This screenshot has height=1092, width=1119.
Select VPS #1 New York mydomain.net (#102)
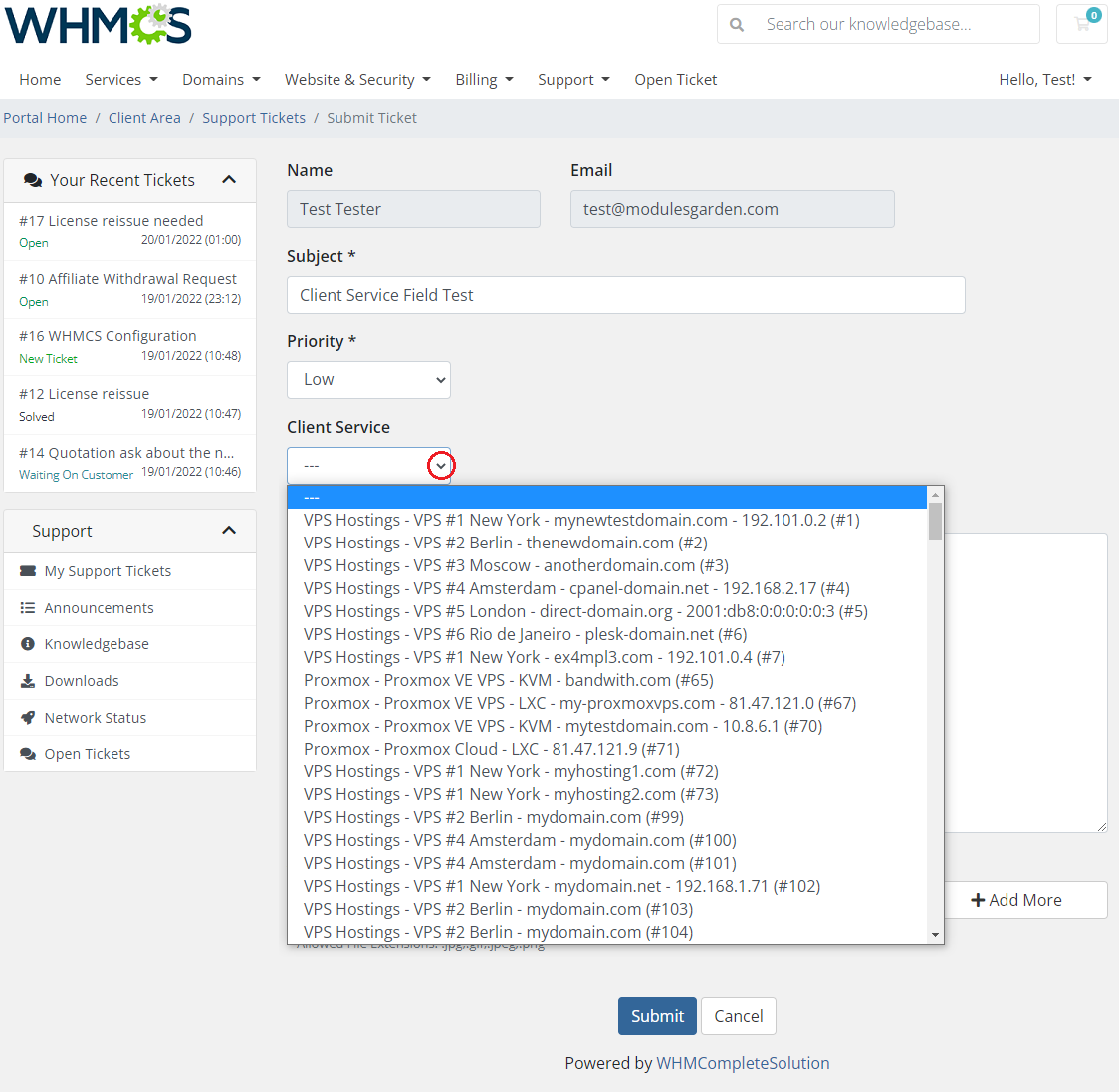606,886
